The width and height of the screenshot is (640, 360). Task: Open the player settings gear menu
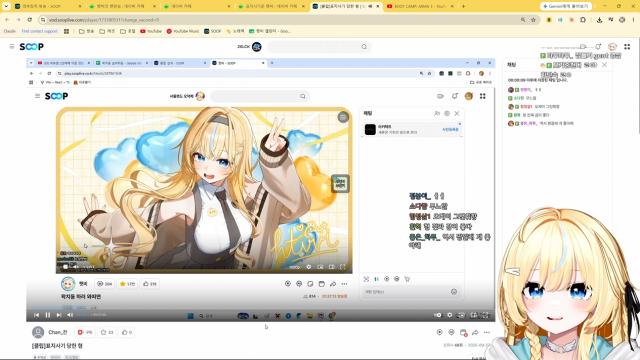pos(450,315)
